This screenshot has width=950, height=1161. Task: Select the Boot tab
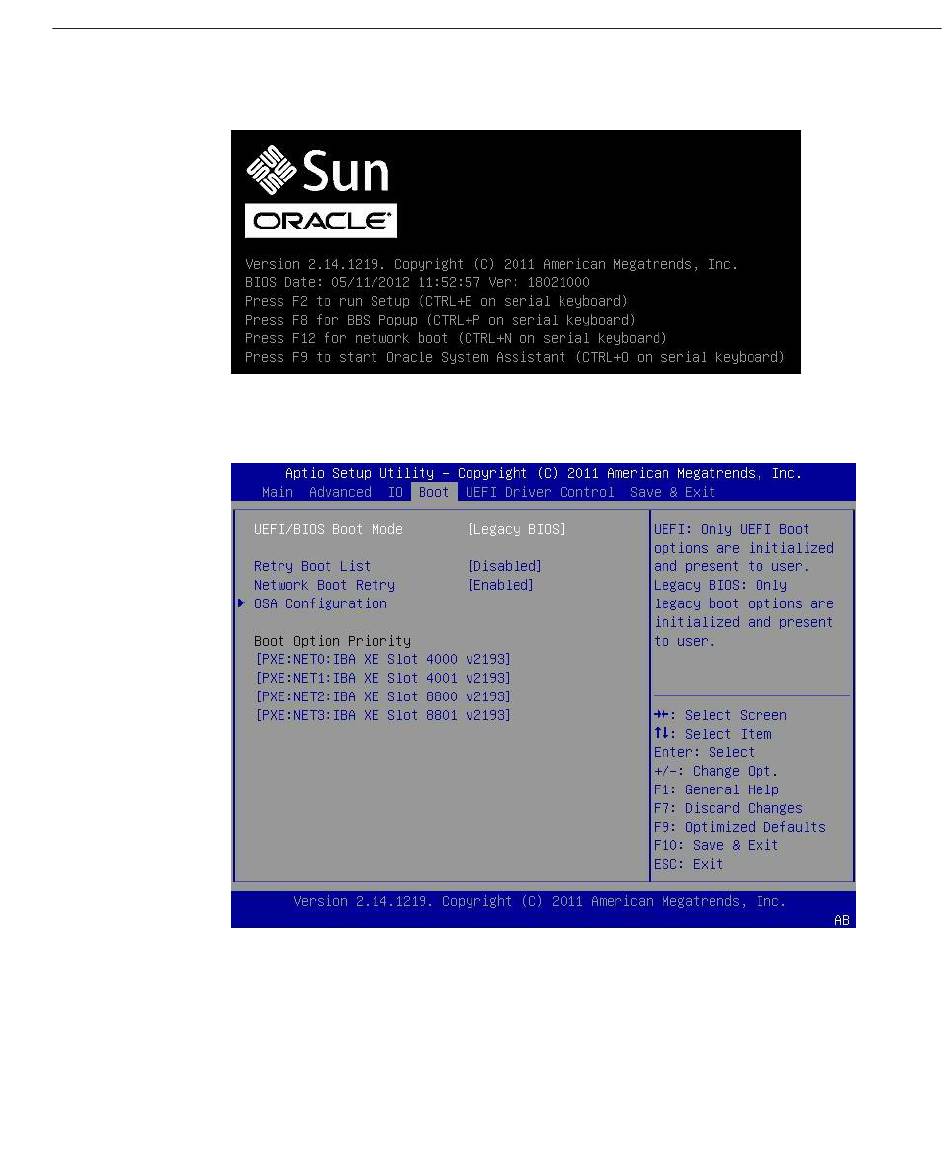click(434, 492)
